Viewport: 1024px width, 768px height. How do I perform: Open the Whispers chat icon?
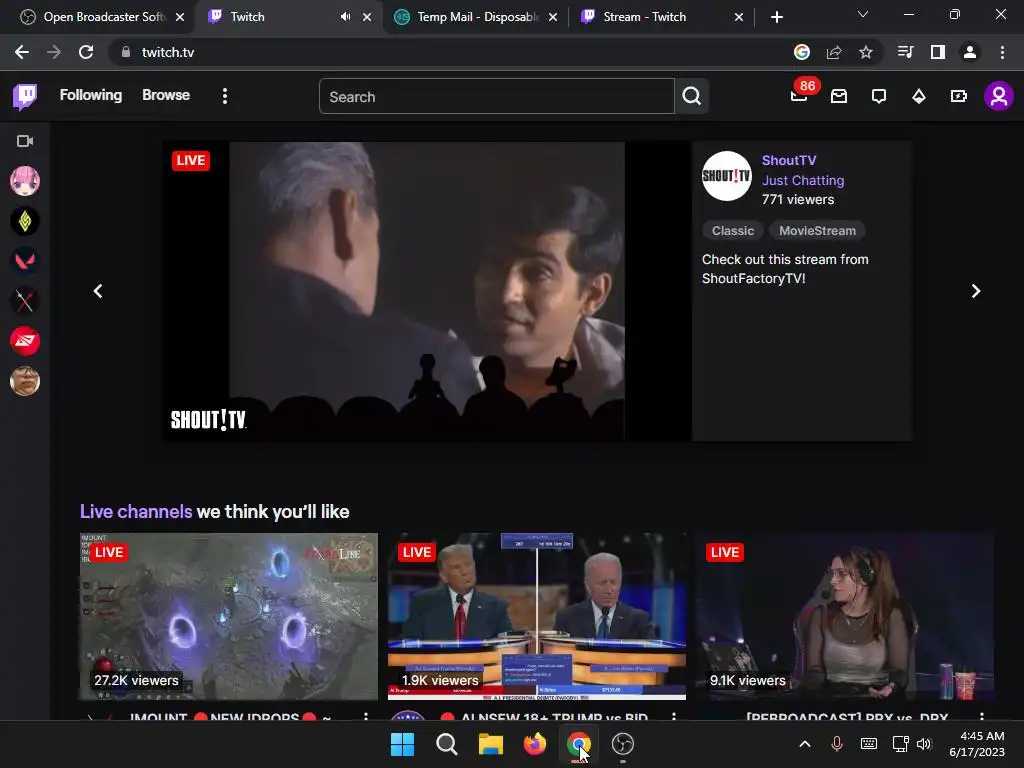[x=879, y=97]
